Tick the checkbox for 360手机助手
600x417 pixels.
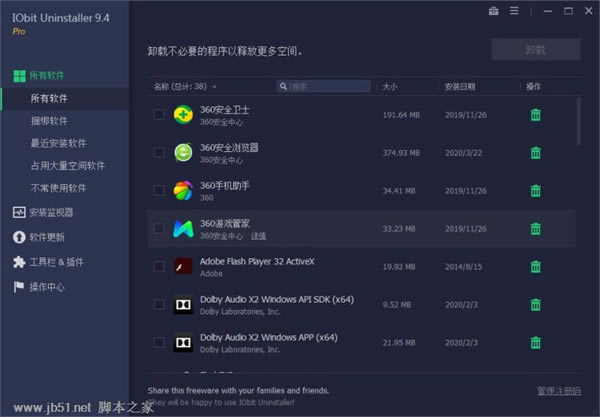click(x=159, y=191)
